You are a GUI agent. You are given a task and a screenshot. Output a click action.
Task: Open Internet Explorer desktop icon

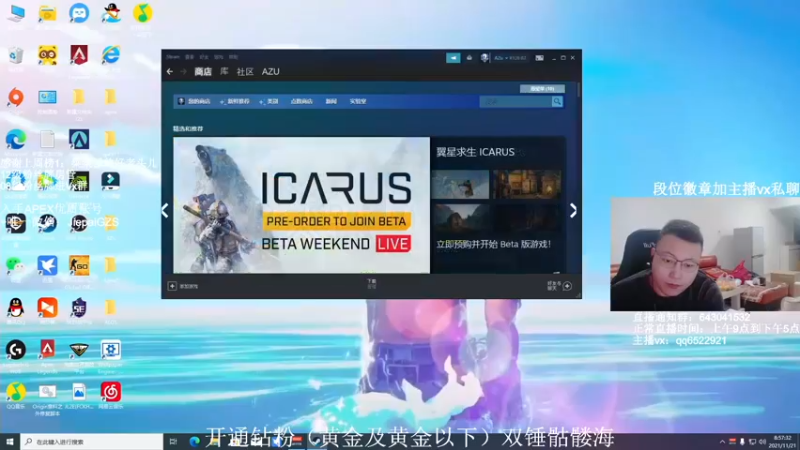tap(111, 55)
